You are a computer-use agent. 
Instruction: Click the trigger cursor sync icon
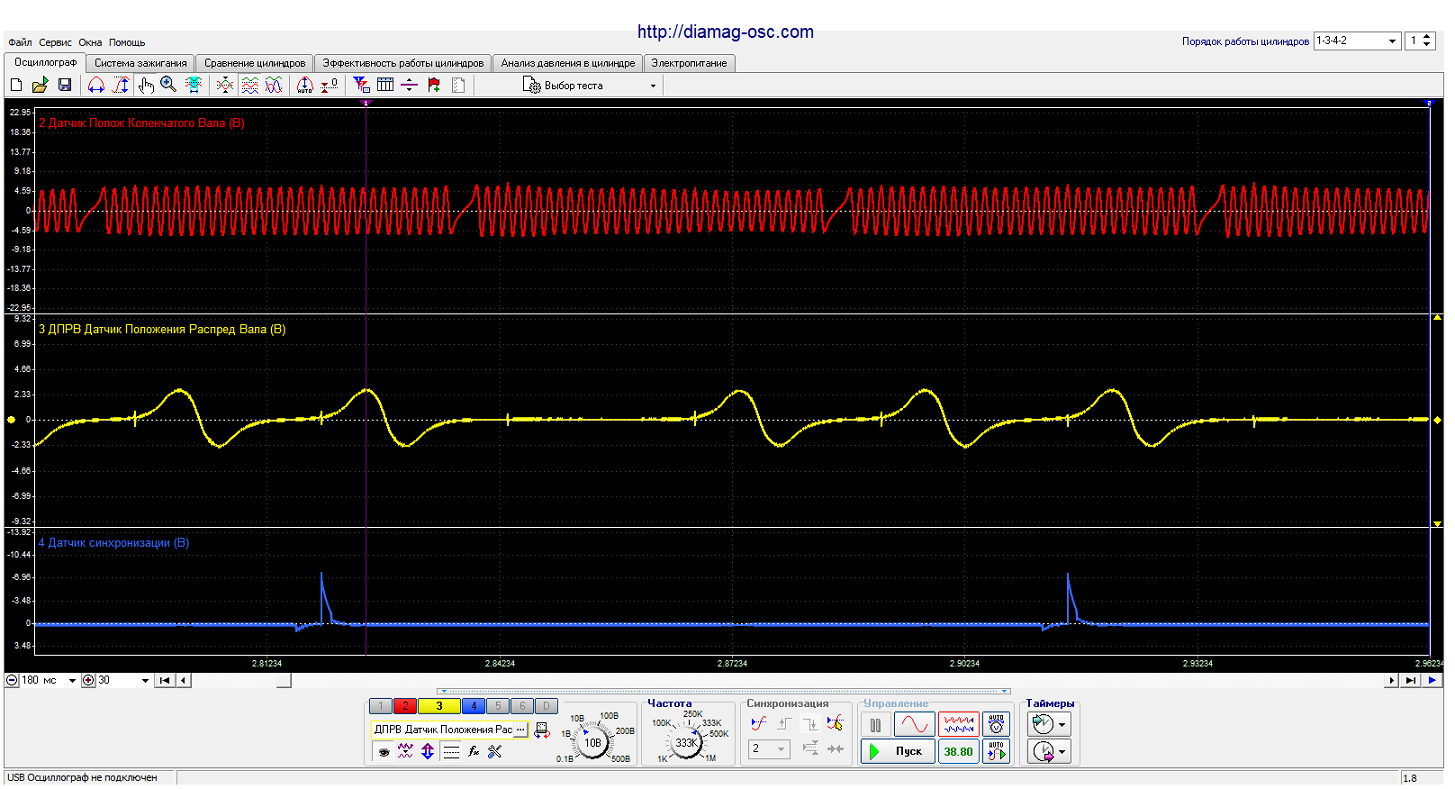tap(834, 723)
